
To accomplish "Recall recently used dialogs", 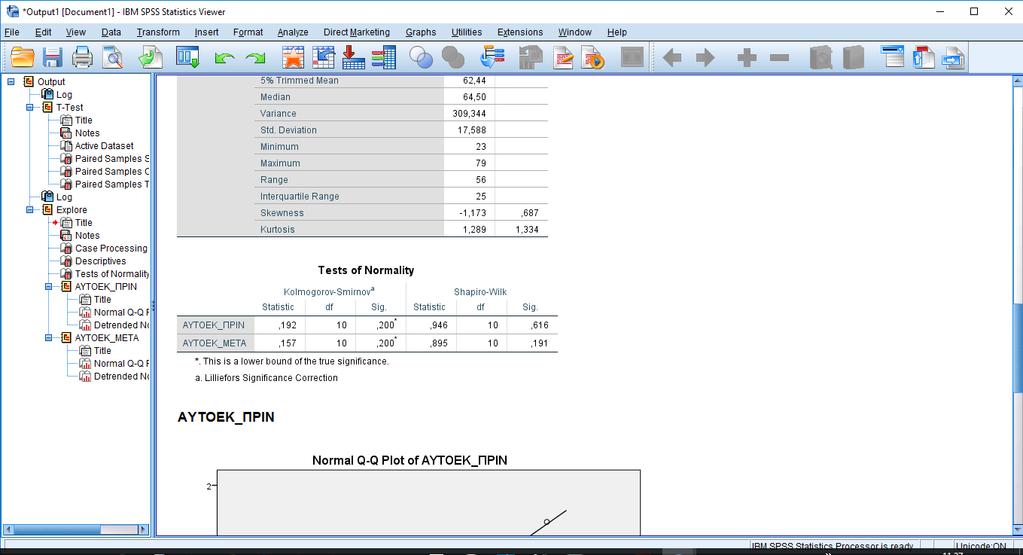I will point(187,58).
